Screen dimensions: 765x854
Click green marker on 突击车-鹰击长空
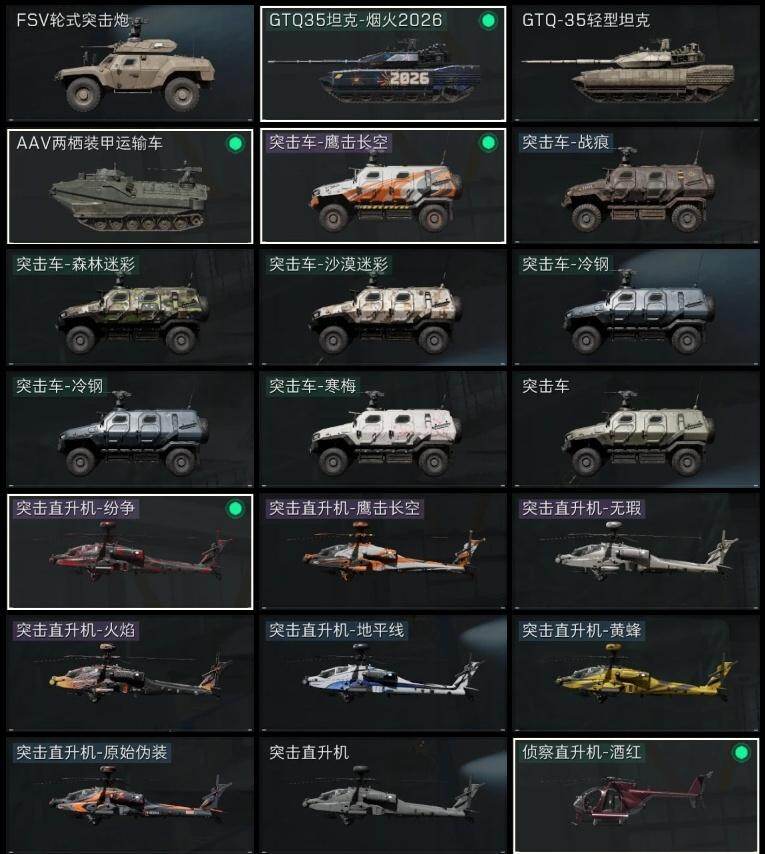(x=488, y=143)
